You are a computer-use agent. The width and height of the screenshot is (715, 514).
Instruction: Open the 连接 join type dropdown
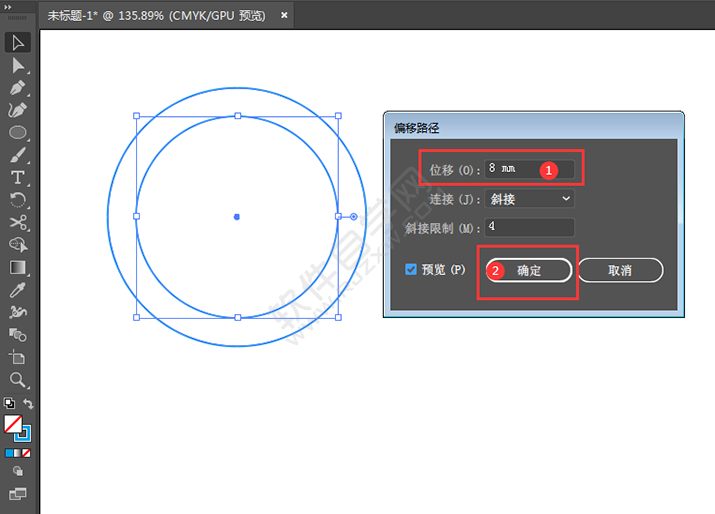tap(529, 199)
